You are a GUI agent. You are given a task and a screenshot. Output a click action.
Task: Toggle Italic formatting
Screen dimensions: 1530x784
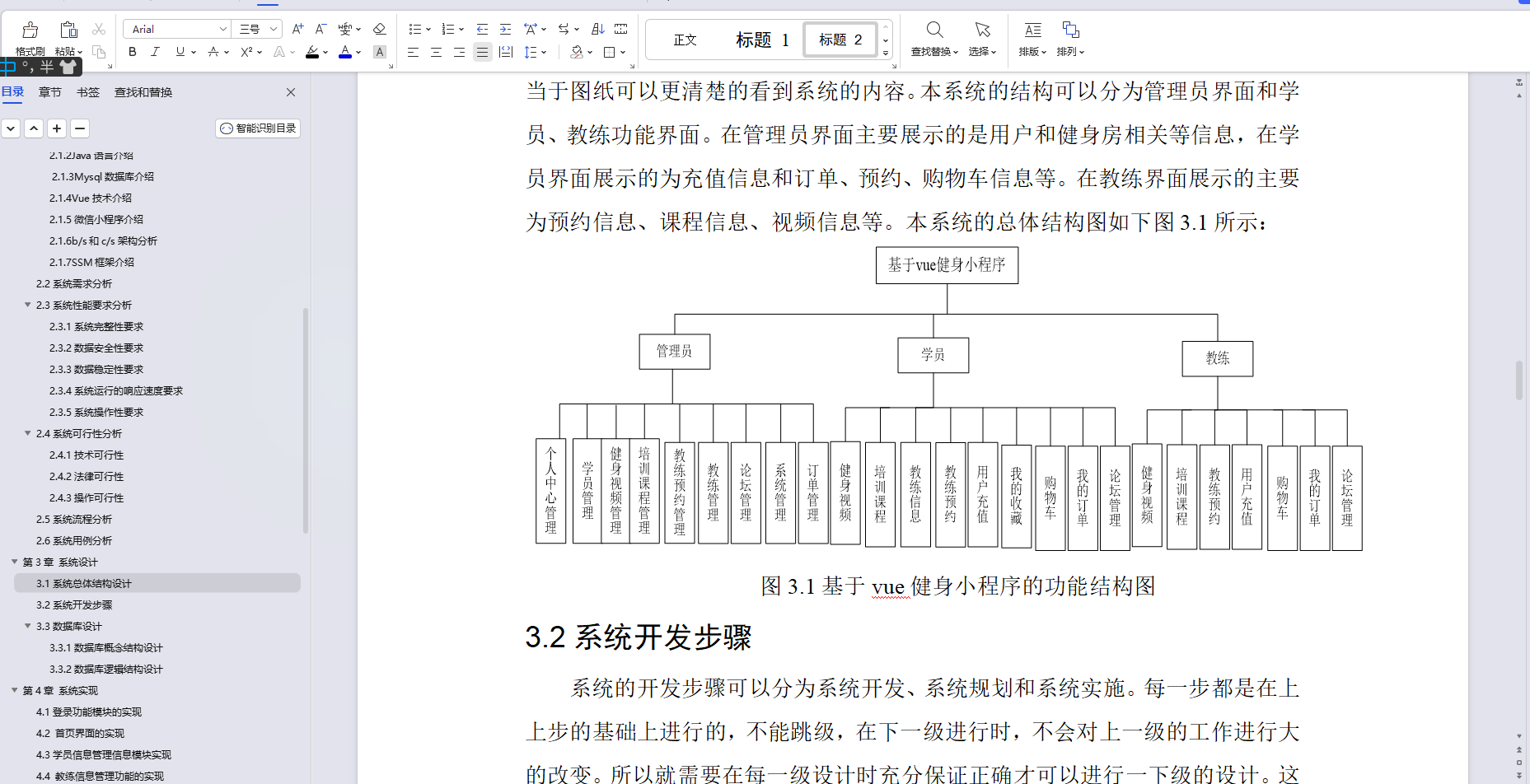pos(155,52)
